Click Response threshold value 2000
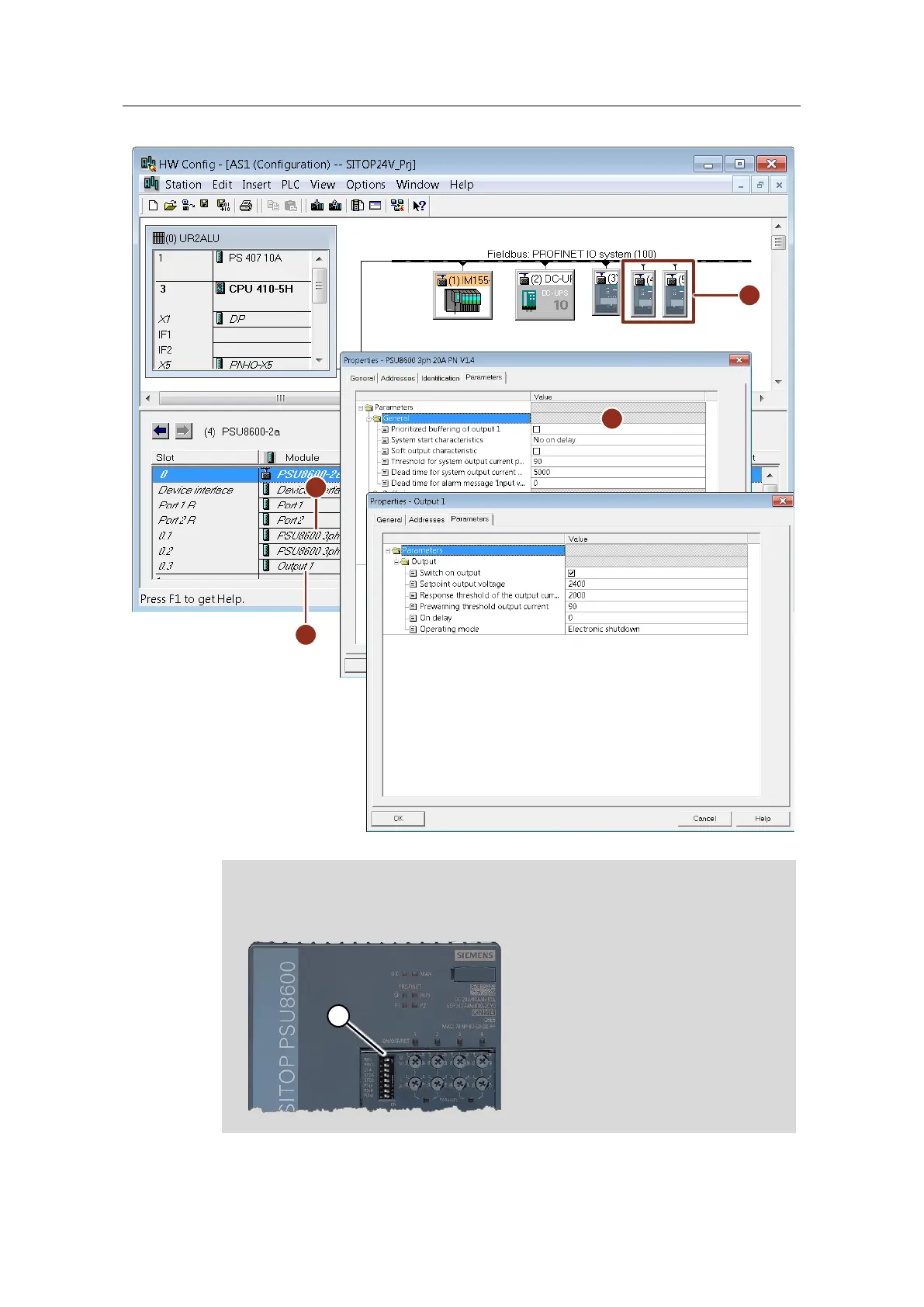 pyautogui.click(x=656, y=595)
